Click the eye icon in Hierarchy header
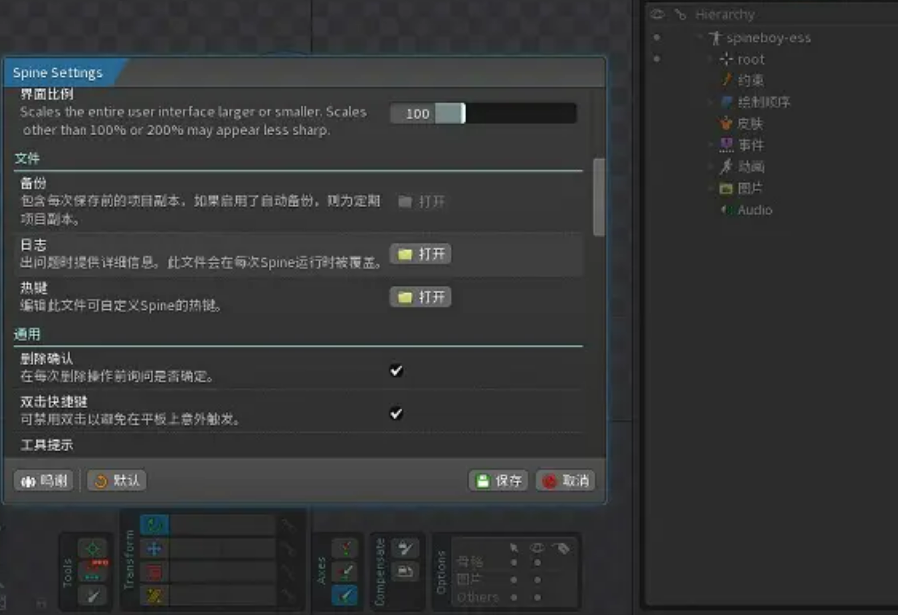Image resolution: width=898 pixels, height=615 pixels. click(657, 14)
